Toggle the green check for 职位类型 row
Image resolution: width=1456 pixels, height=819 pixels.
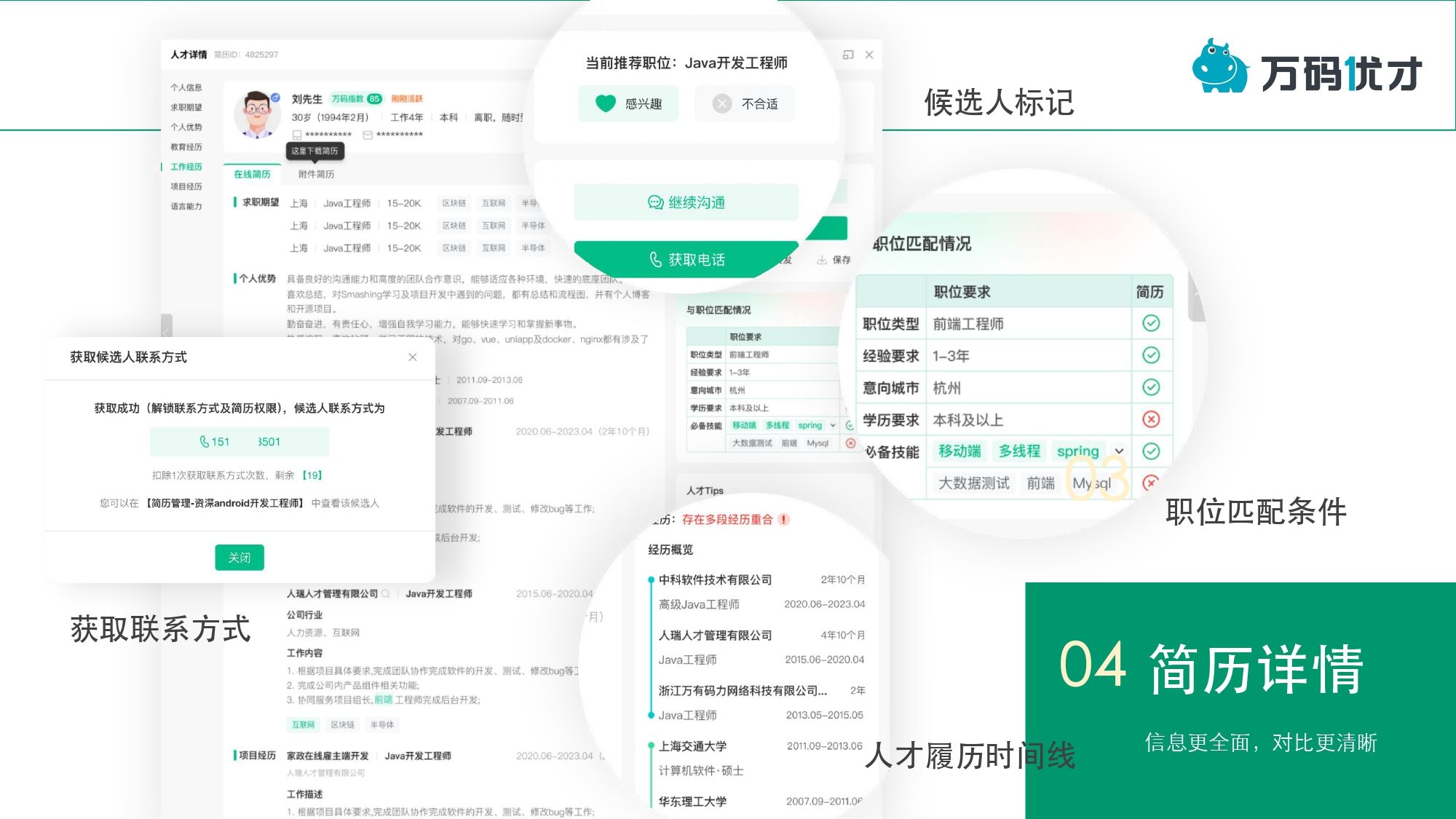click(1151, 323)
